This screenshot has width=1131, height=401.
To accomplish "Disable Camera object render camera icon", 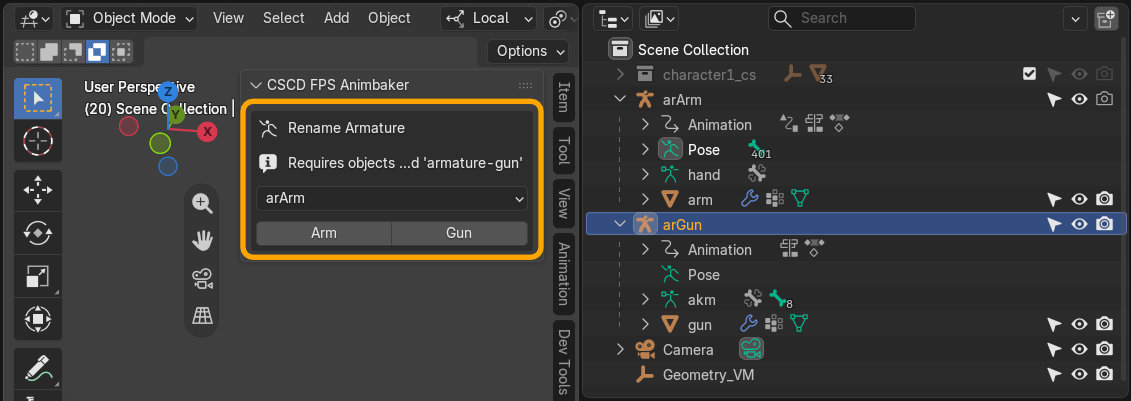I will click(1104, 349).
